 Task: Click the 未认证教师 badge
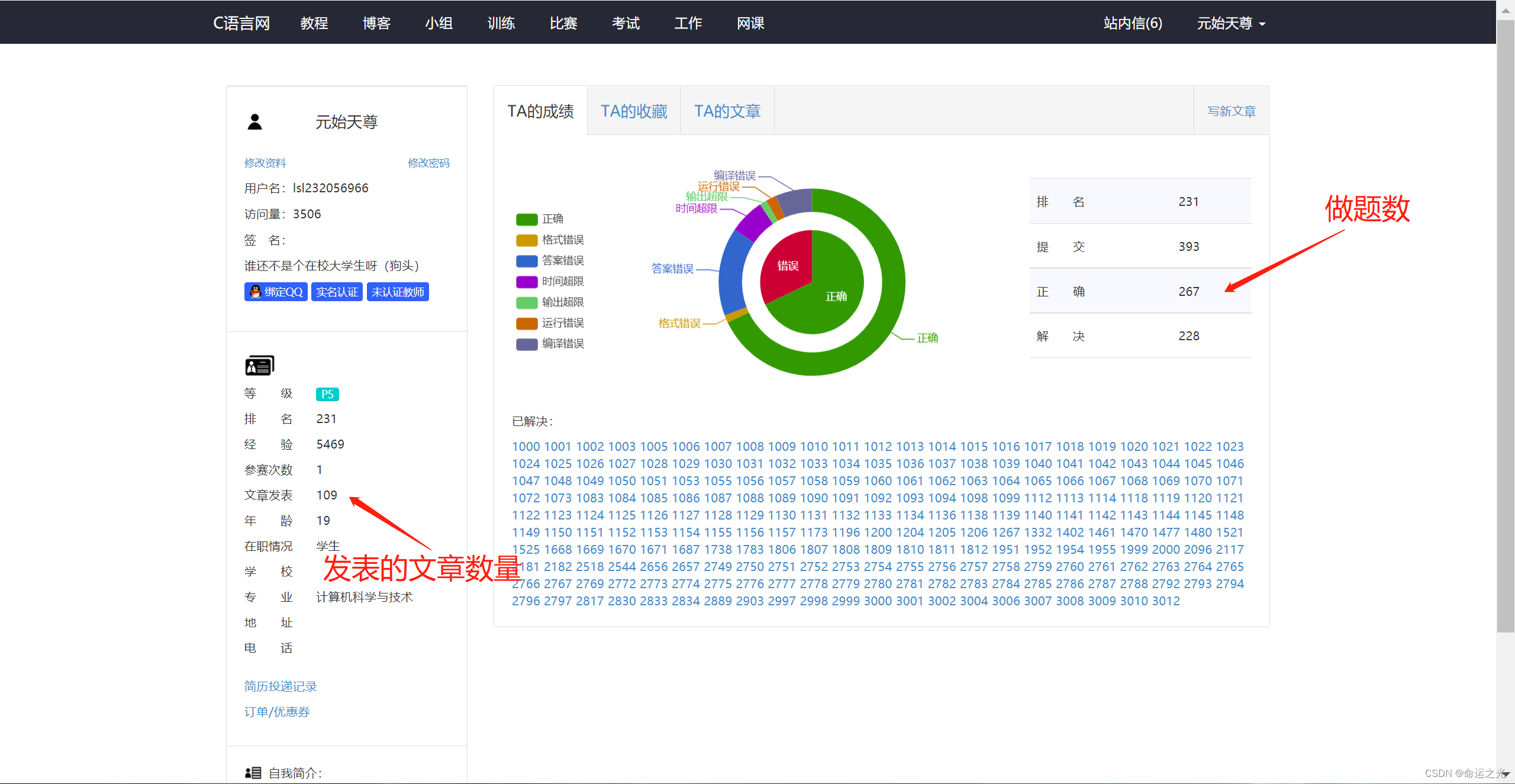398,292
